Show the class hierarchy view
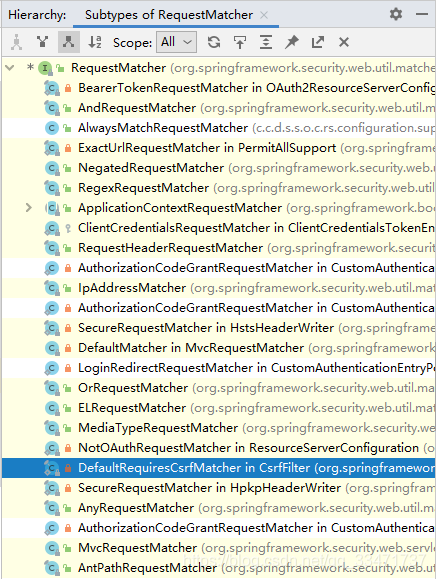 [x=17, y=42]
